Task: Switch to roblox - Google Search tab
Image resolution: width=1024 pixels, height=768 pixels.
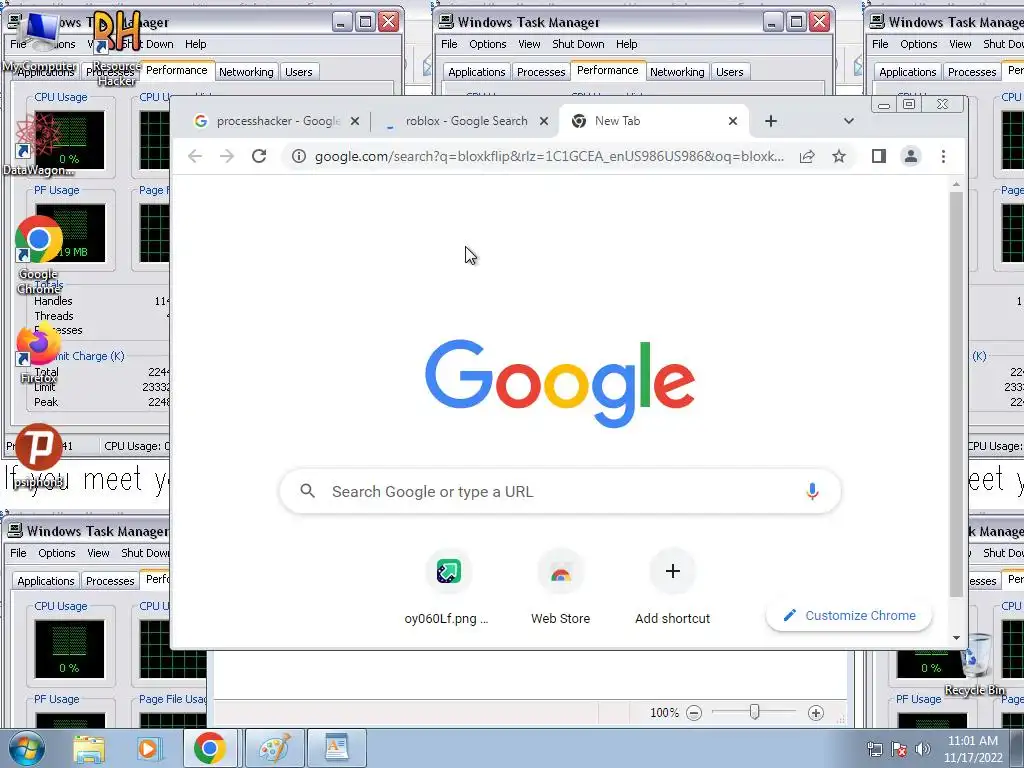Action: (x=466, y=121)
